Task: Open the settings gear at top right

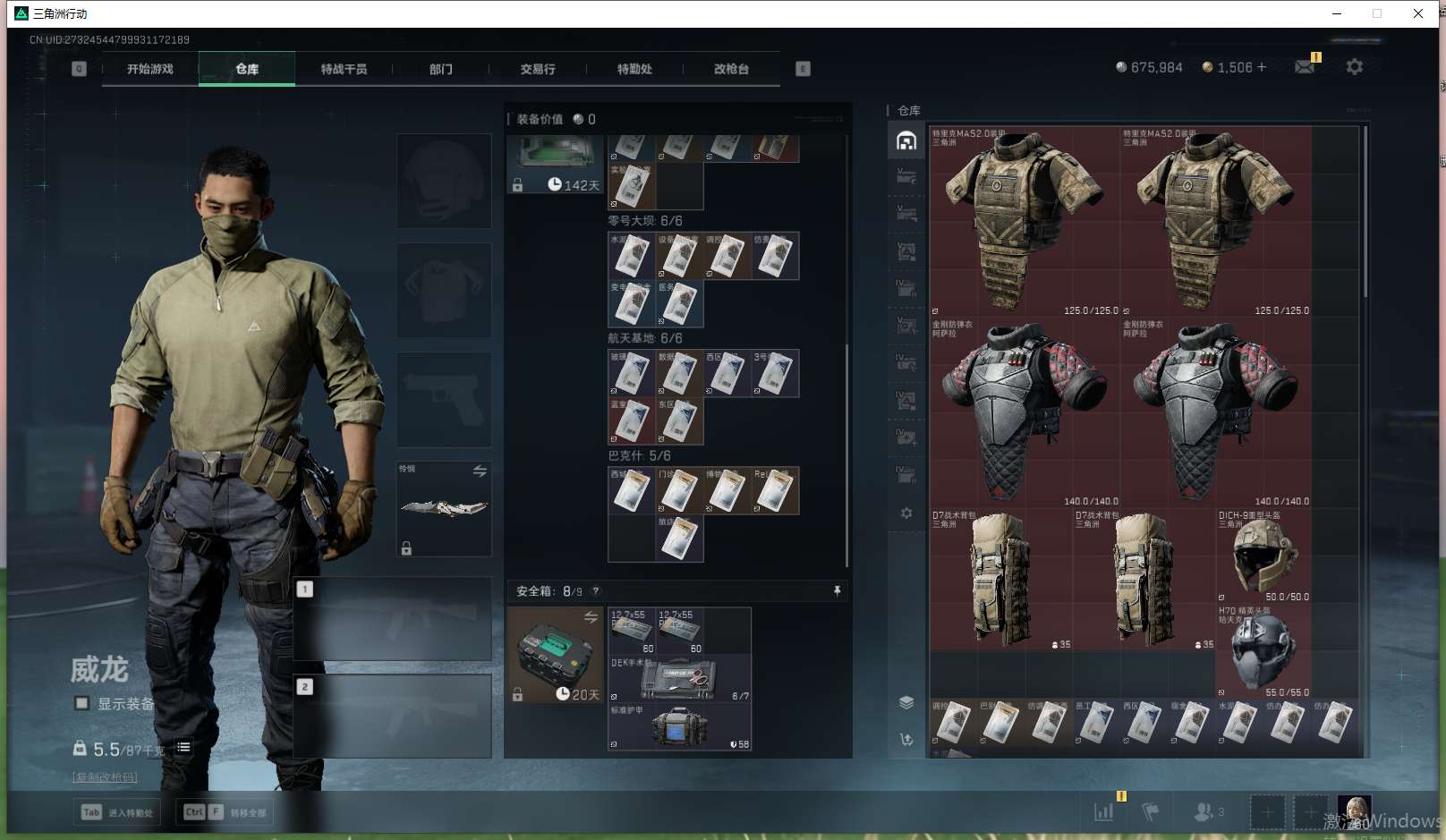Action: point(1355,67)
